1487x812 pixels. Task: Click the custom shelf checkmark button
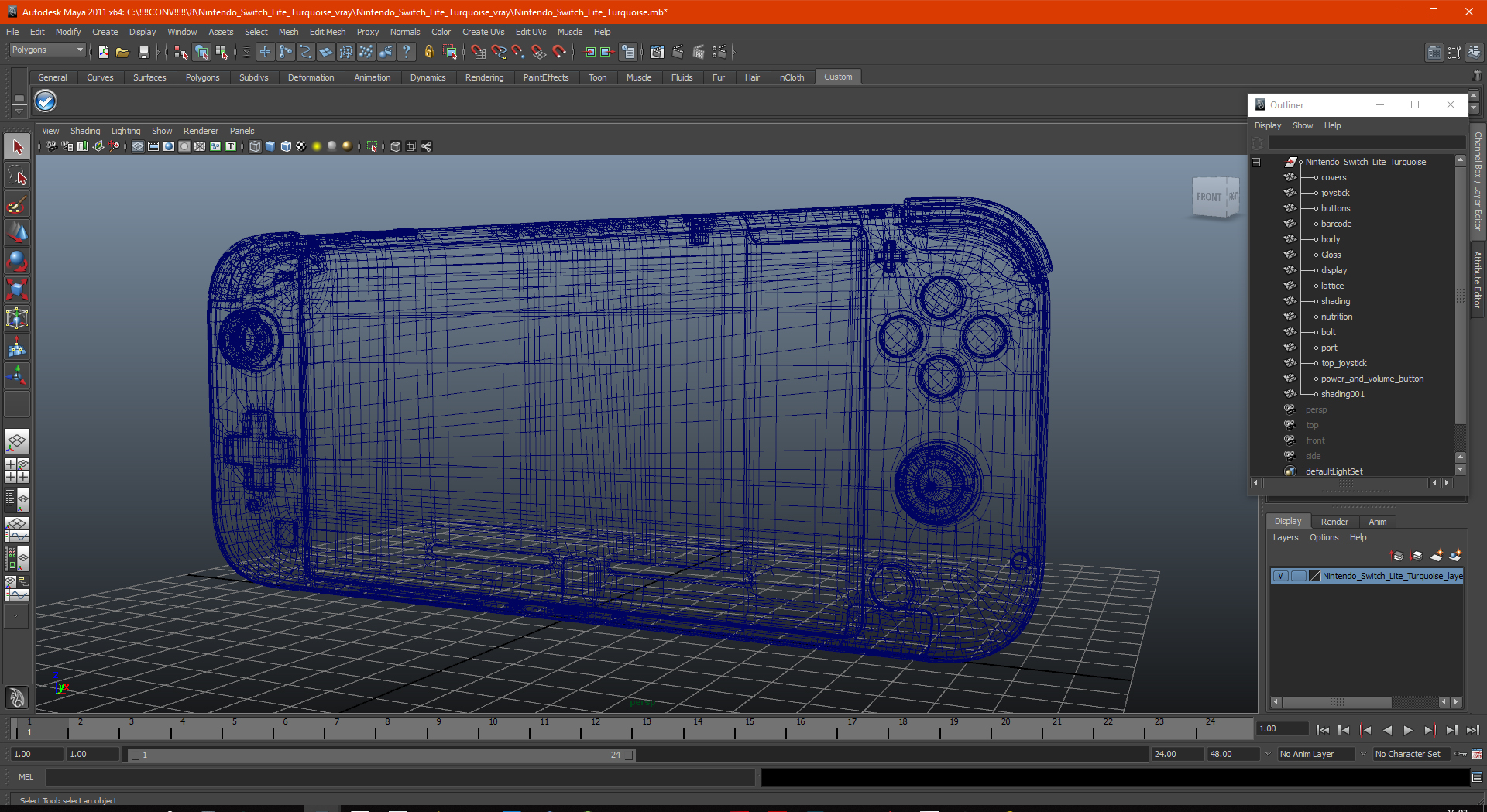[x=46, y=101]
